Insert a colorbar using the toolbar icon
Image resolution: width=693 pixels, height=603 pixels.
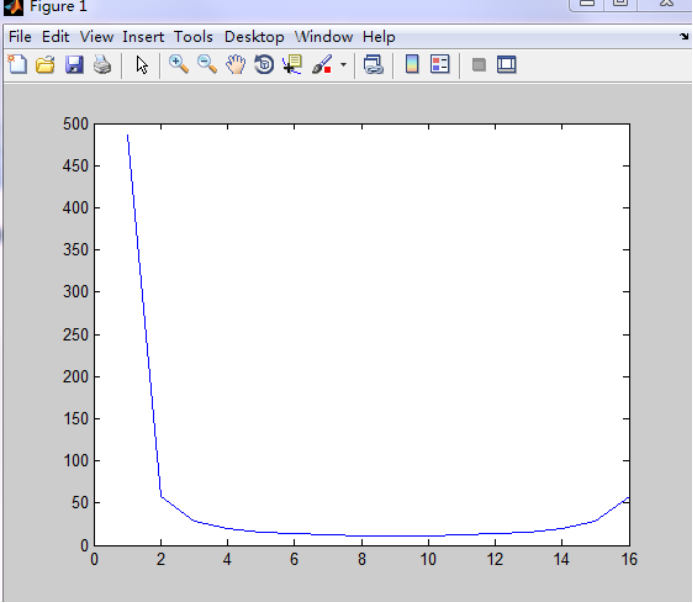412,65
